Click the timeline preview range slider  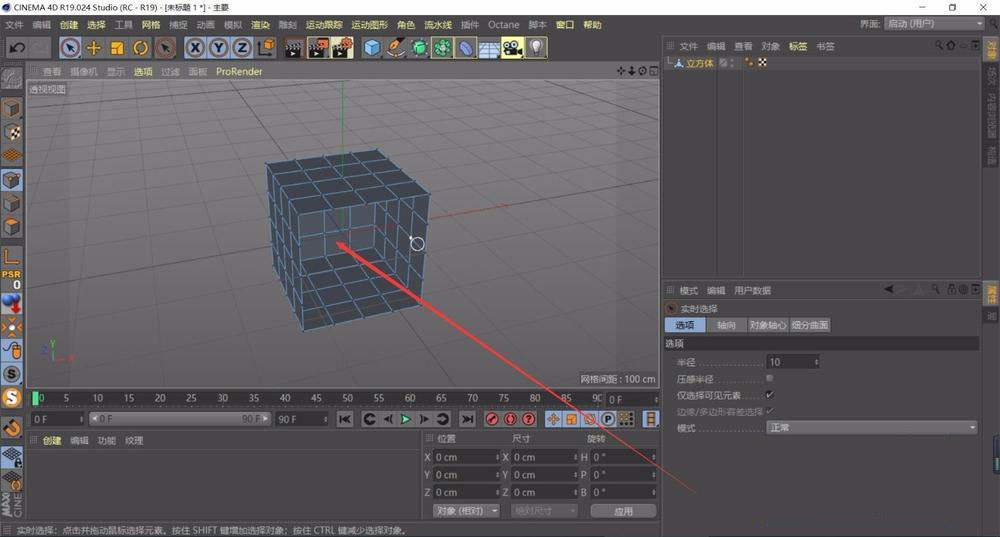coord(180,419)
